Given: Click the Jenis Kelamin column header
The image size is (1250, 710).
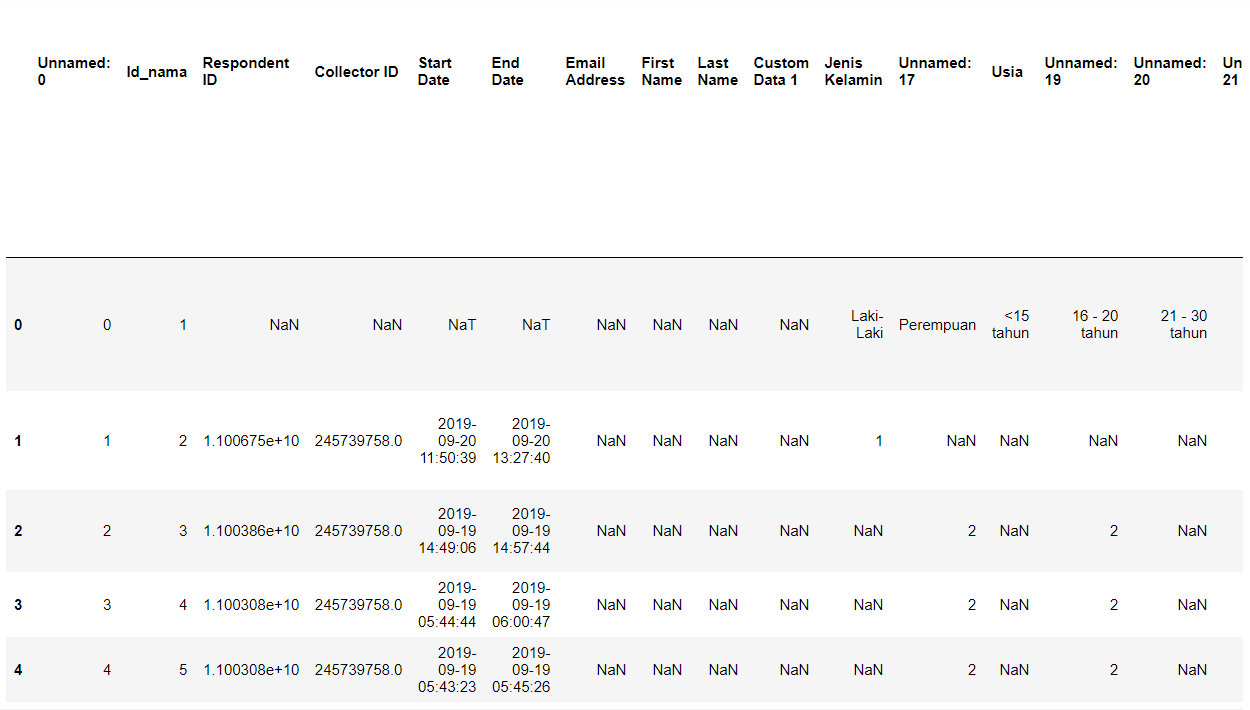Looking at the screenshot, I should (x=853, y=71).
